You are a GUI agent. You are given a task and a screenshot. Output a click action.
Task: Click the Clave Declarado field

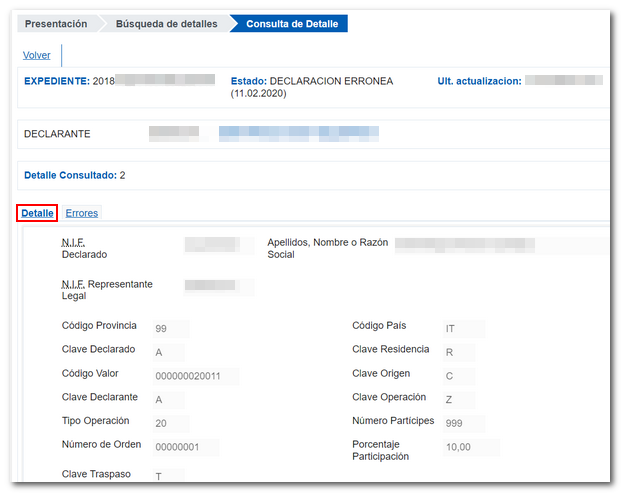(170, 352)
